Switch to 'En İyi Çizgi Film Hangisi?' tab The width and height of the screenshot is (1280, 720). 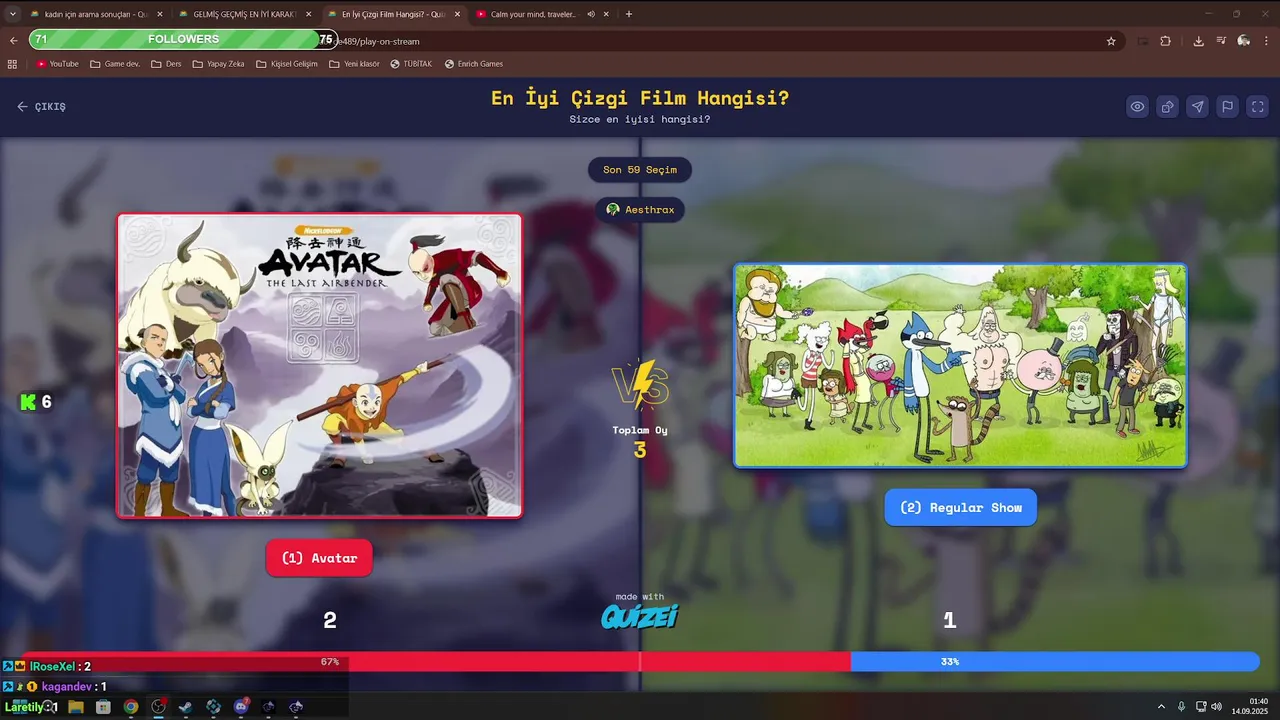(393, 14)
